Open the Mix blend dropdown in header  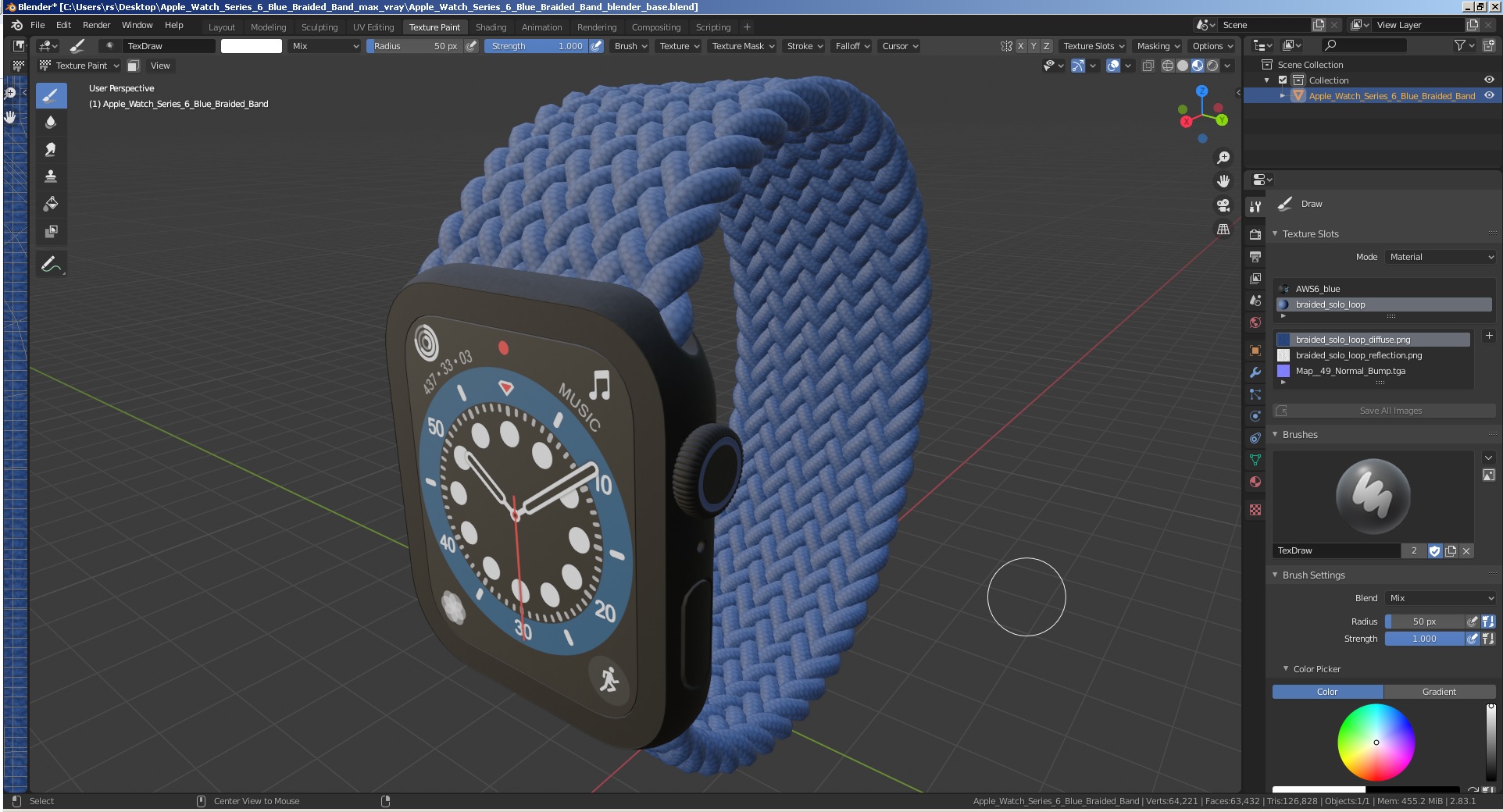tap(324, 46)
